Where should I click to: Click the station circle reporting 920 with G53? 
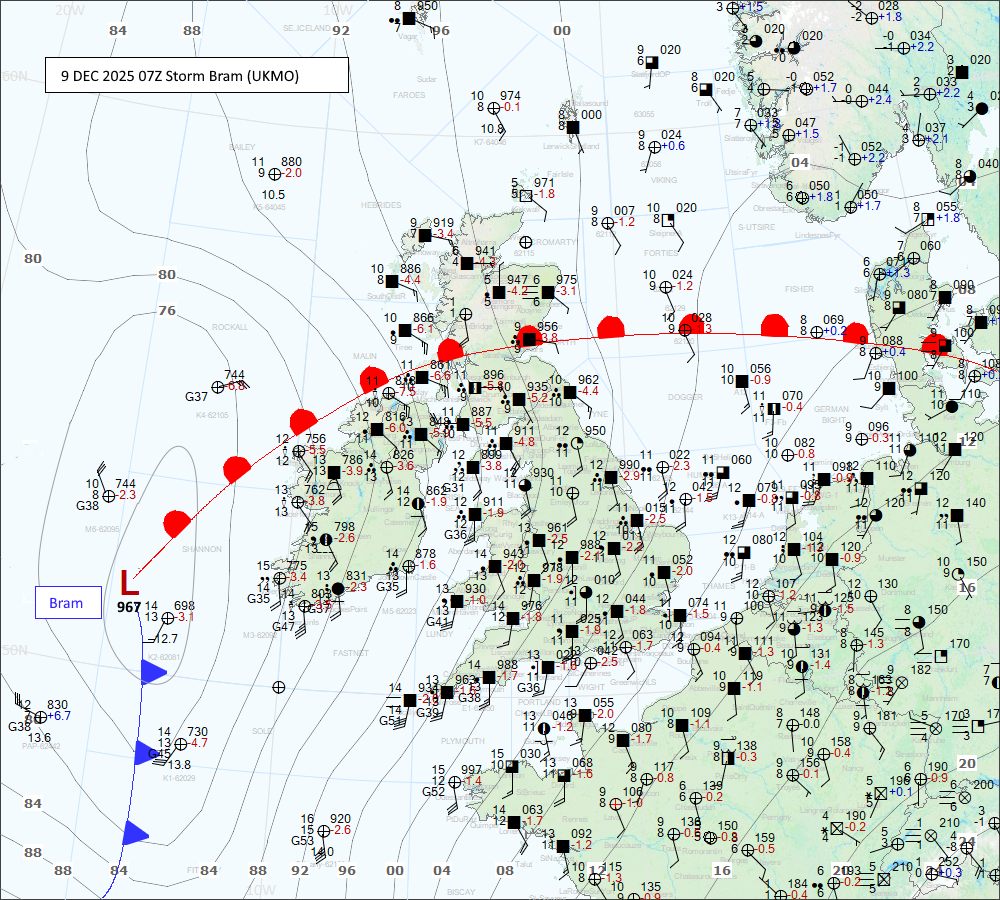point(323,830)
